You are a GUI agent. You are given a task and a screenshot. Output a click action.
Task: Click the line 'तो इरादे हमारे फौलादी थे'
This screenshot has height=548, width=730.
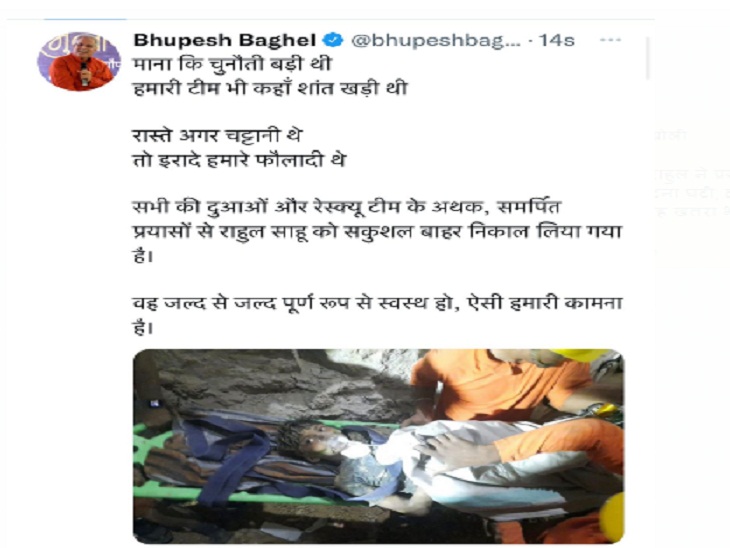pyautogui.click(x=239, y=160)
